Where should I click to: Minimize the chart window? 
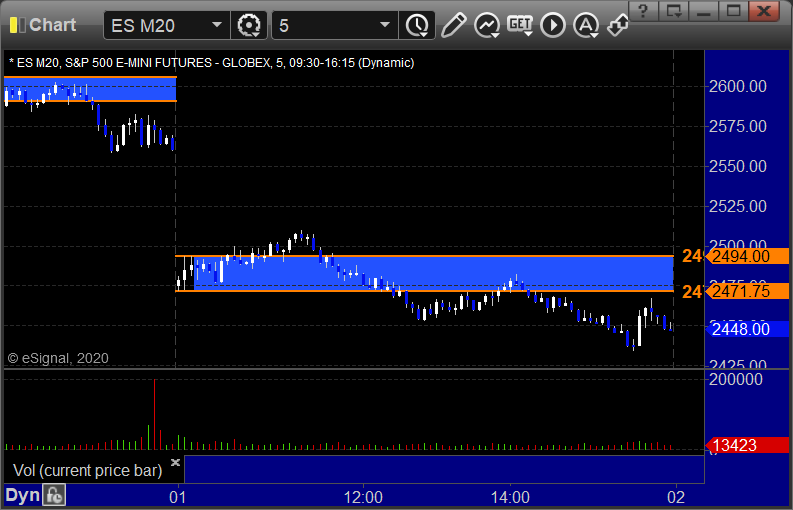pyautogui.click(x=703, y=11)
